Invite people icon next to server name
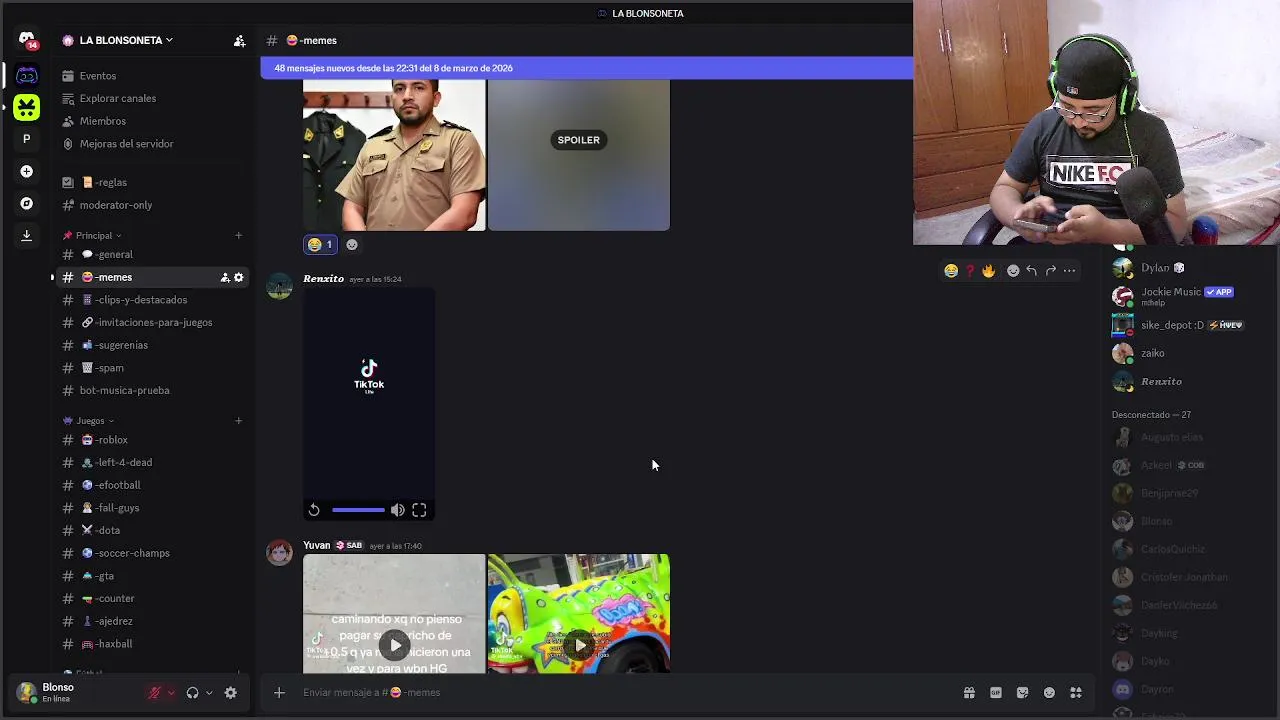The image size is (1280, 720). click(x=239, y=41)
